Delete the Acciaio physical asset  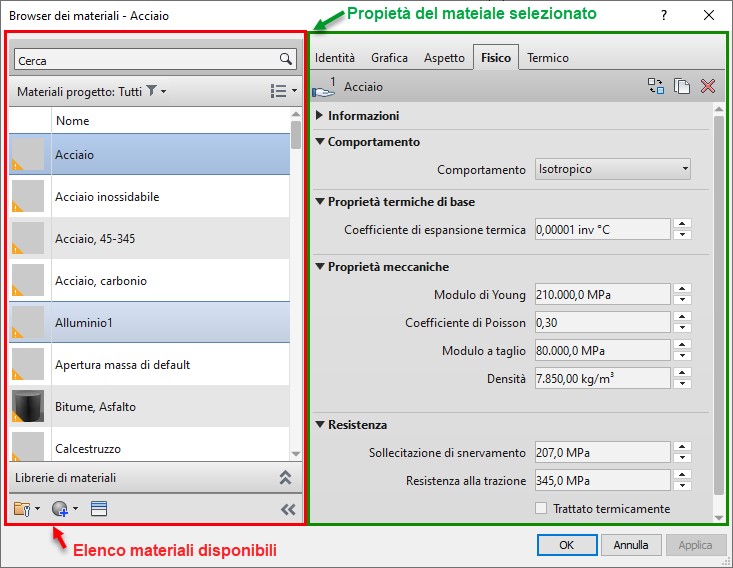click(708, 86)
